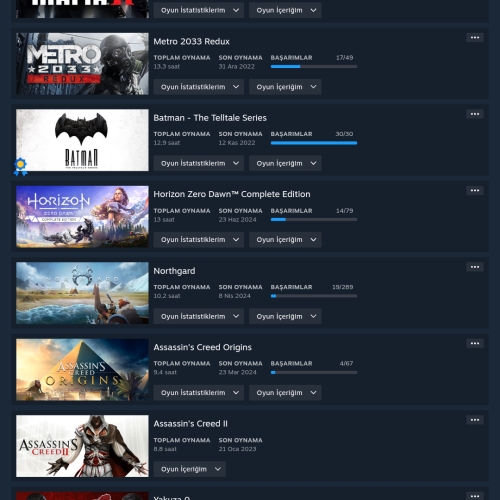Expand Oyun İstatistiklerim for Metro 2033 Redux

tap(199, 87)
